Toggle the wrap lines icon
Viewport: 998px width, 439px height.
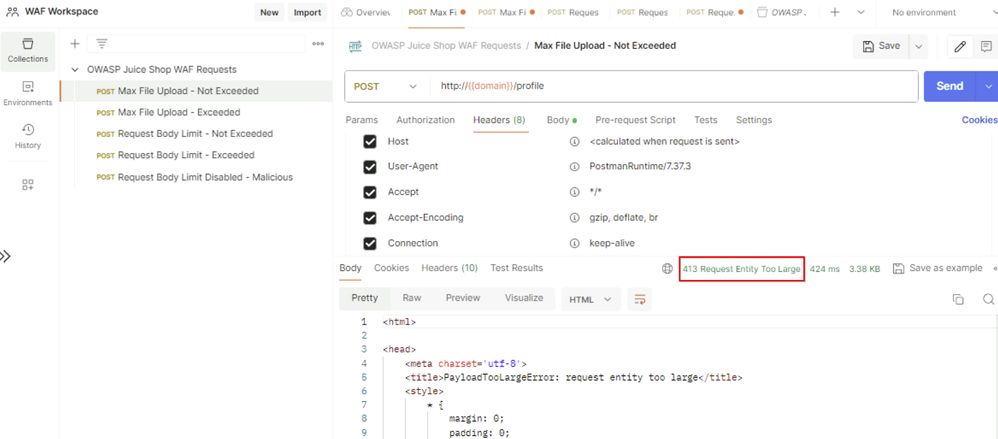coord(640,299)
